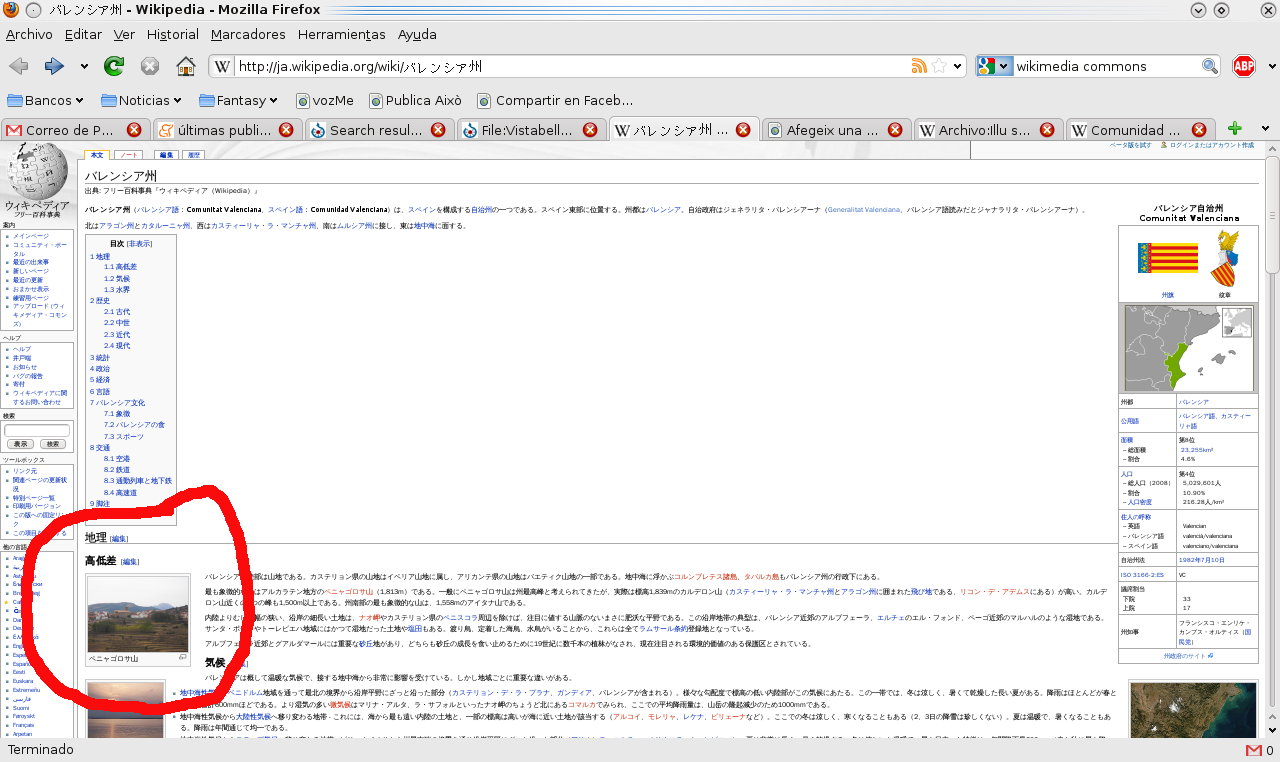
Task: Open the Marcadores menu
Action: 248,34
